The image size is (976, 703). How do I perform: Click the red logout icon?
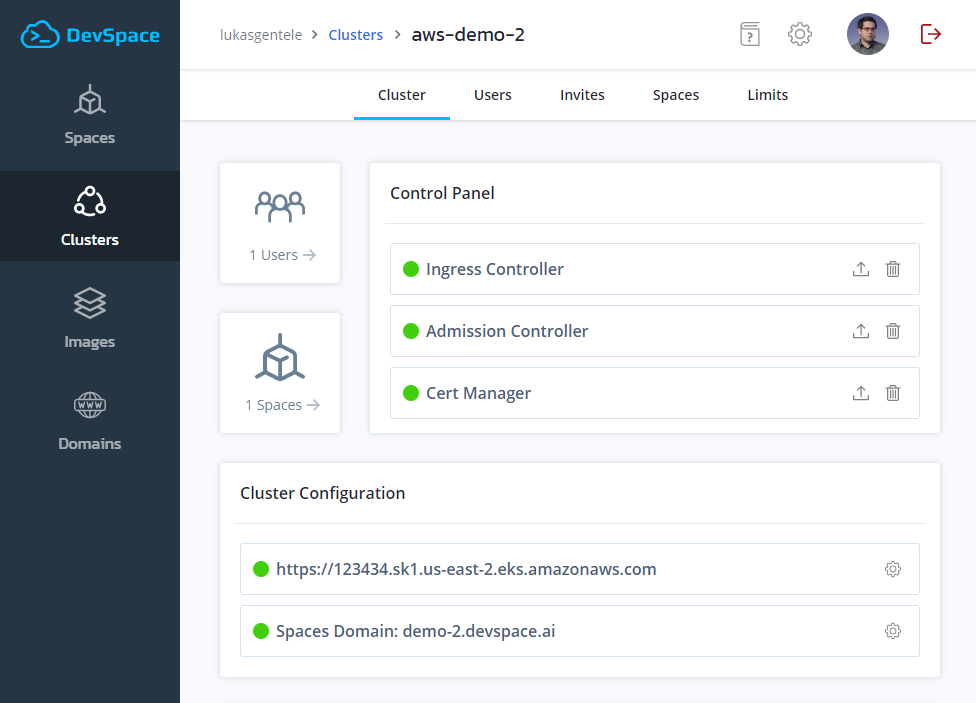(x=931, y=34)
